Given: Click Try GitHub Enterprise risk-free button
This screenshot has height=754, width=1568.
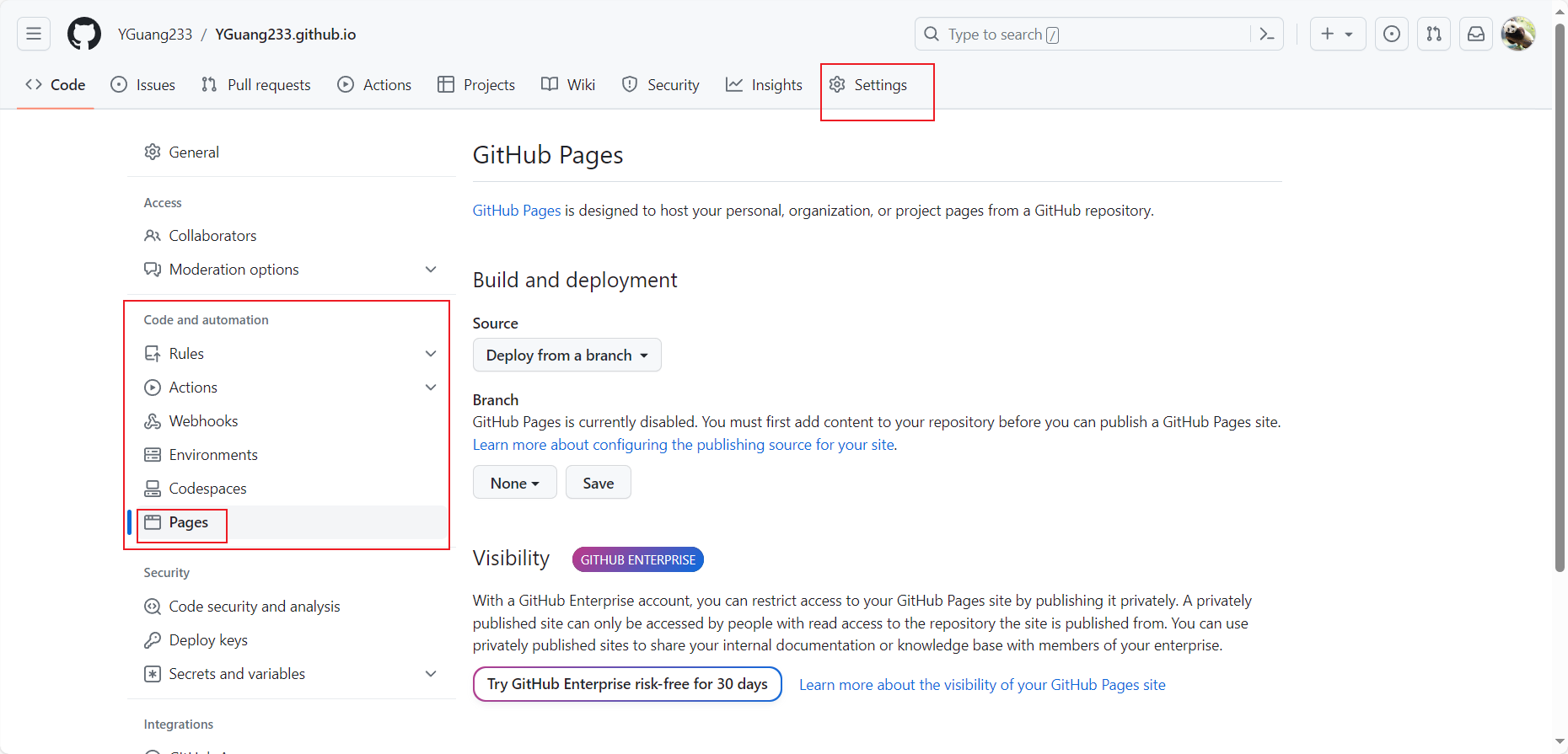Looking at the screenshot, I should (627, 684).
